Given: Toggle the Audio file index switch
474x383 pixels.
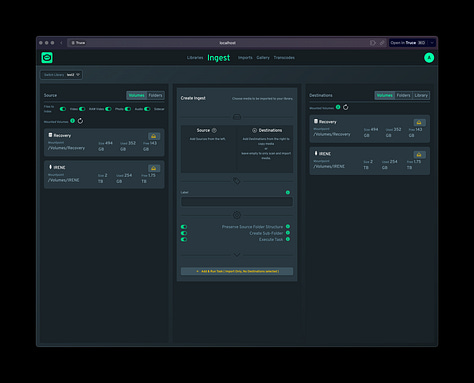Looking at the screenshot, I should click(x=128, y=109).
